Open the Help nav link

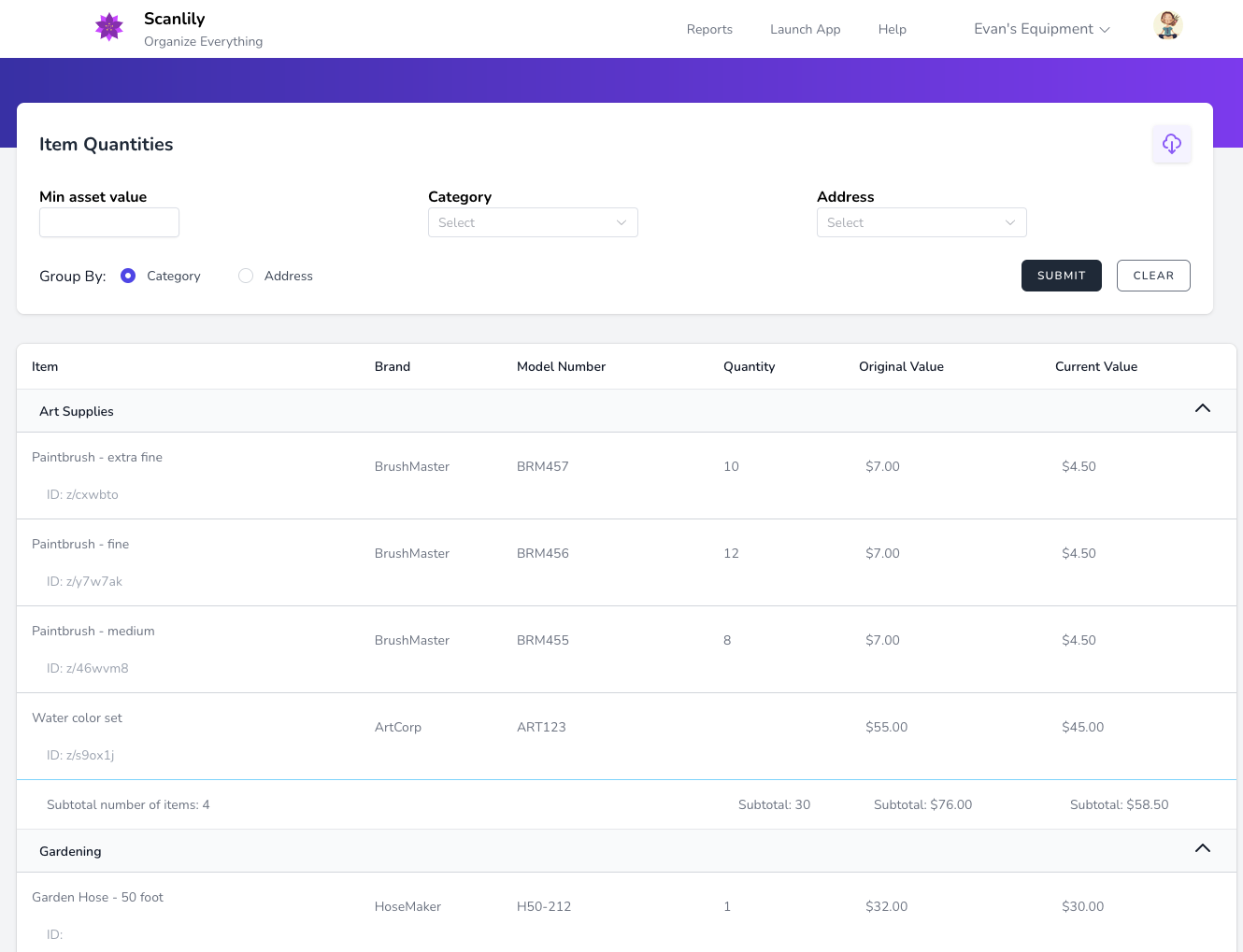pyautogui.click(x=892, y=29)
